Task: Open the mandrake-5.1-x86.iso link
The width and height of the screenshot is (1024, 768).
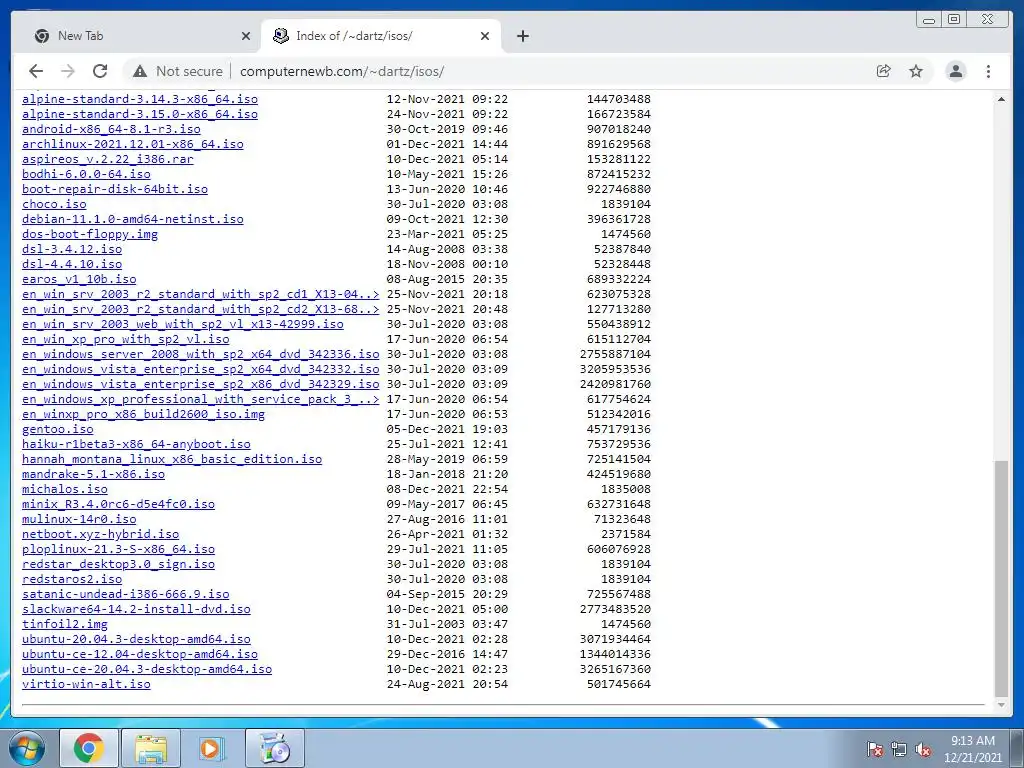Action: (x=93, y=475)
